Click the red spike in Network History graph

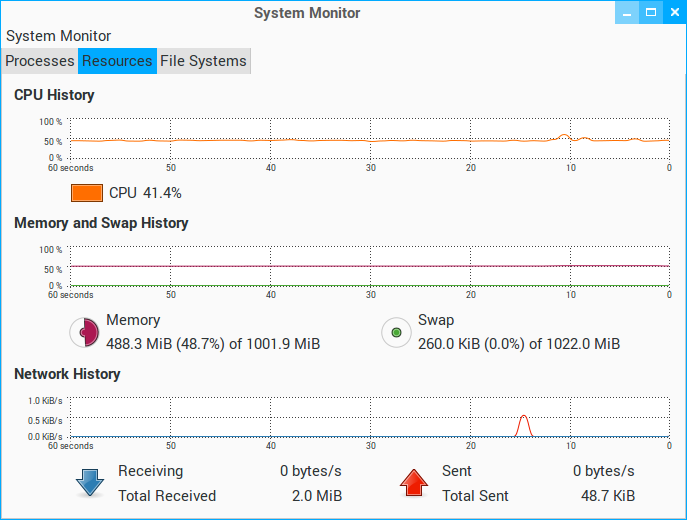[522, 425]
